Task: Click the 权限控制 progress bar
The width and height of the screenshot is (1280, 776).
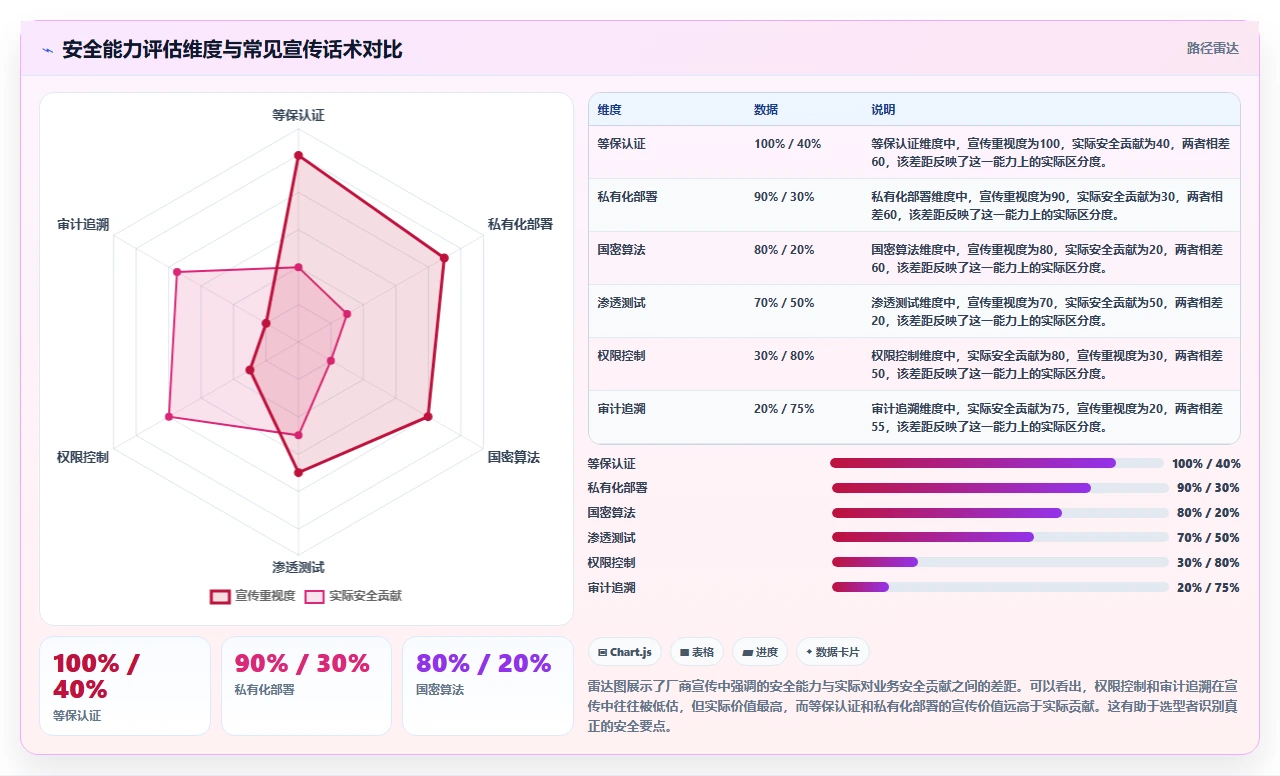Action: 1000,562
